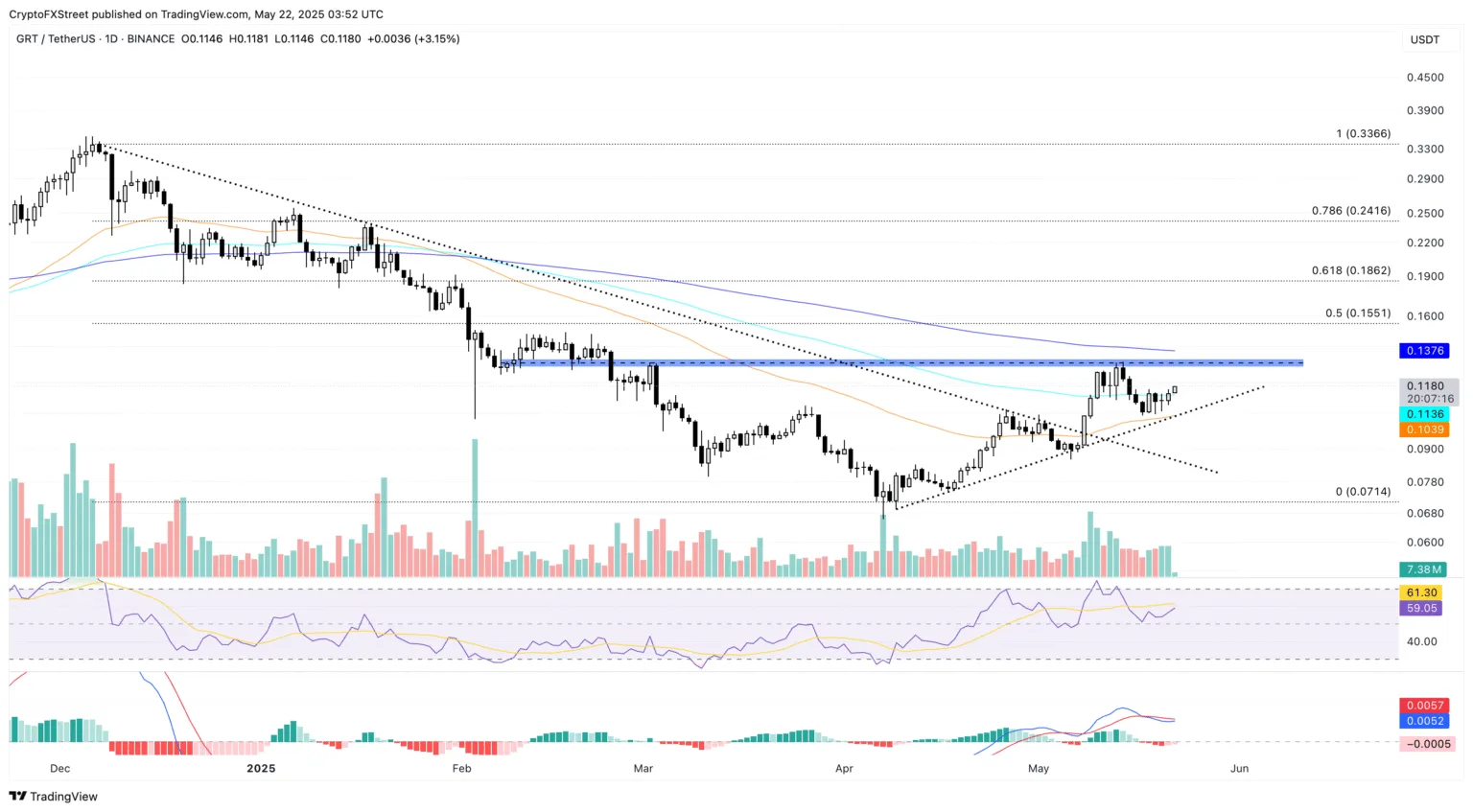Select the current price 0.1180 label
Viewport: 1473px width, 812px height.
pyautogui.click(x=1425, y=386)
